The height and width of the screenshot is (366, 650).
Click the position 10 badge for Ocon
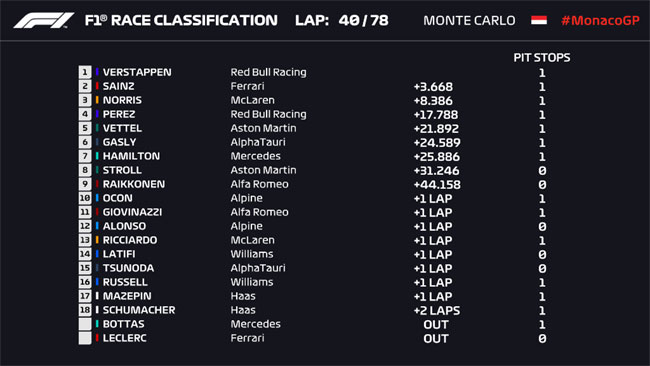coord(85,198)
